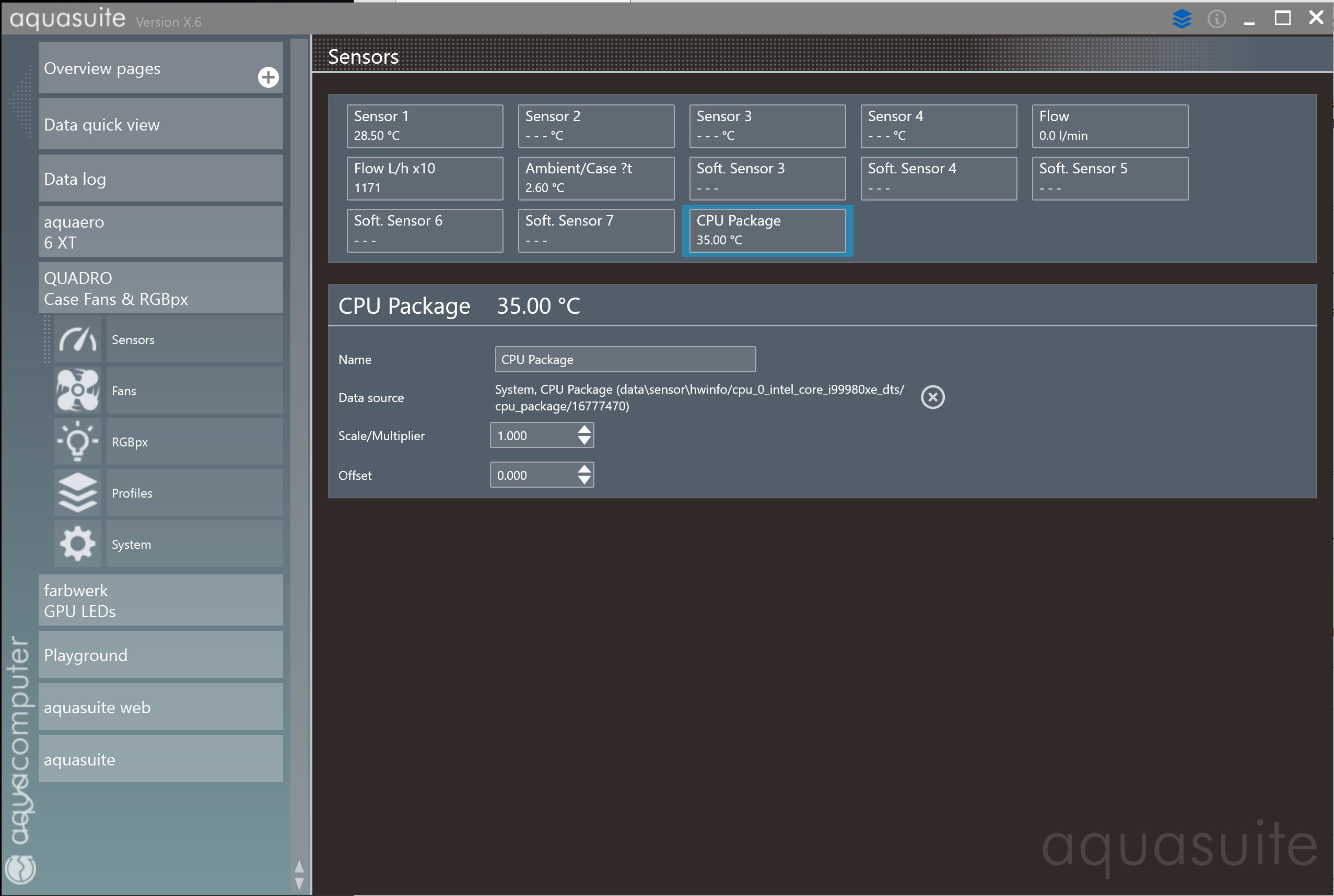Click the sensor Name input field

625,359
